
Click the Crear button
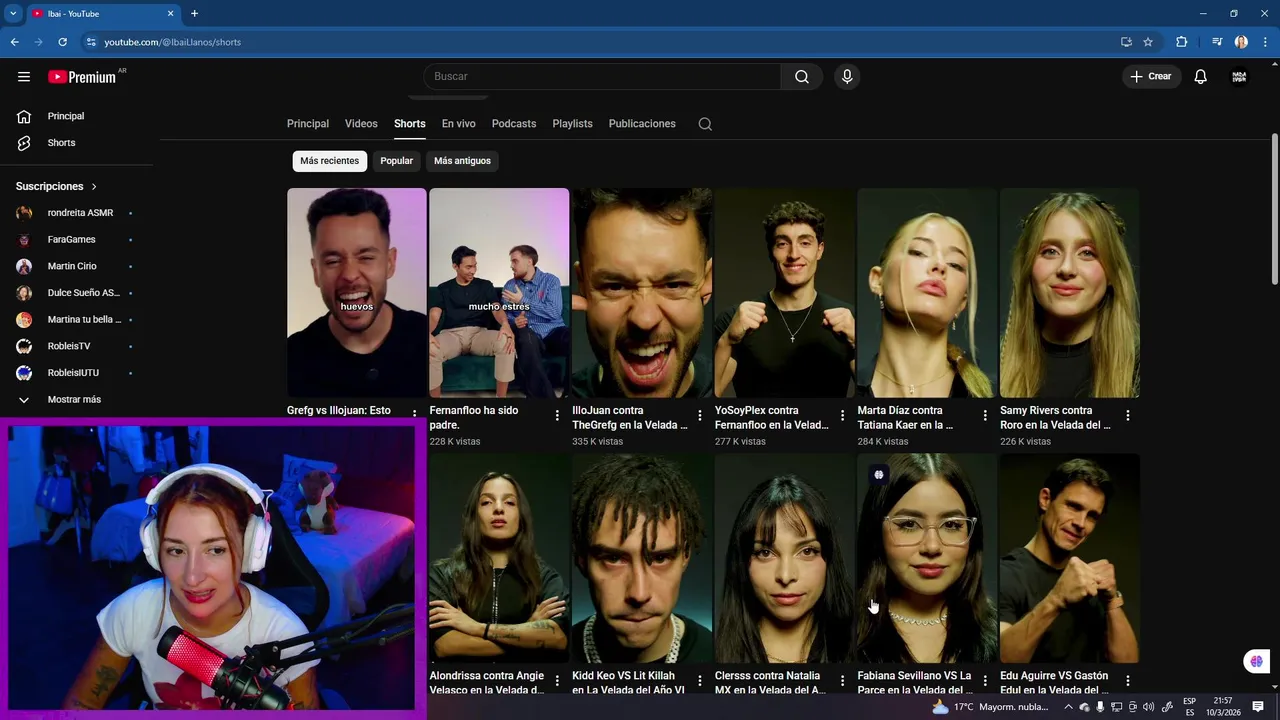click(1150, 77)
